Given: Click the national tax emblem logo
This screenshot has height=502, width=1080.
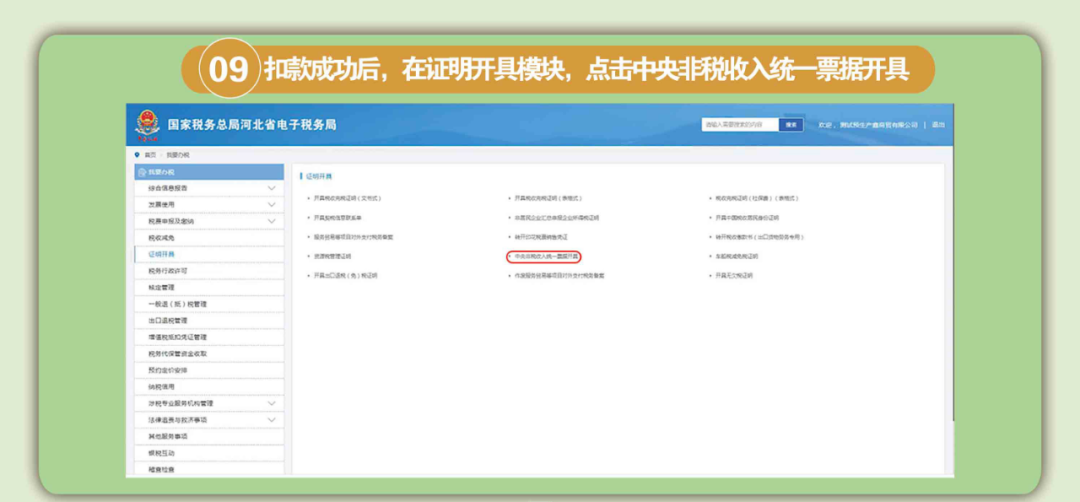Looking at the screenshot, I should 147,125.
